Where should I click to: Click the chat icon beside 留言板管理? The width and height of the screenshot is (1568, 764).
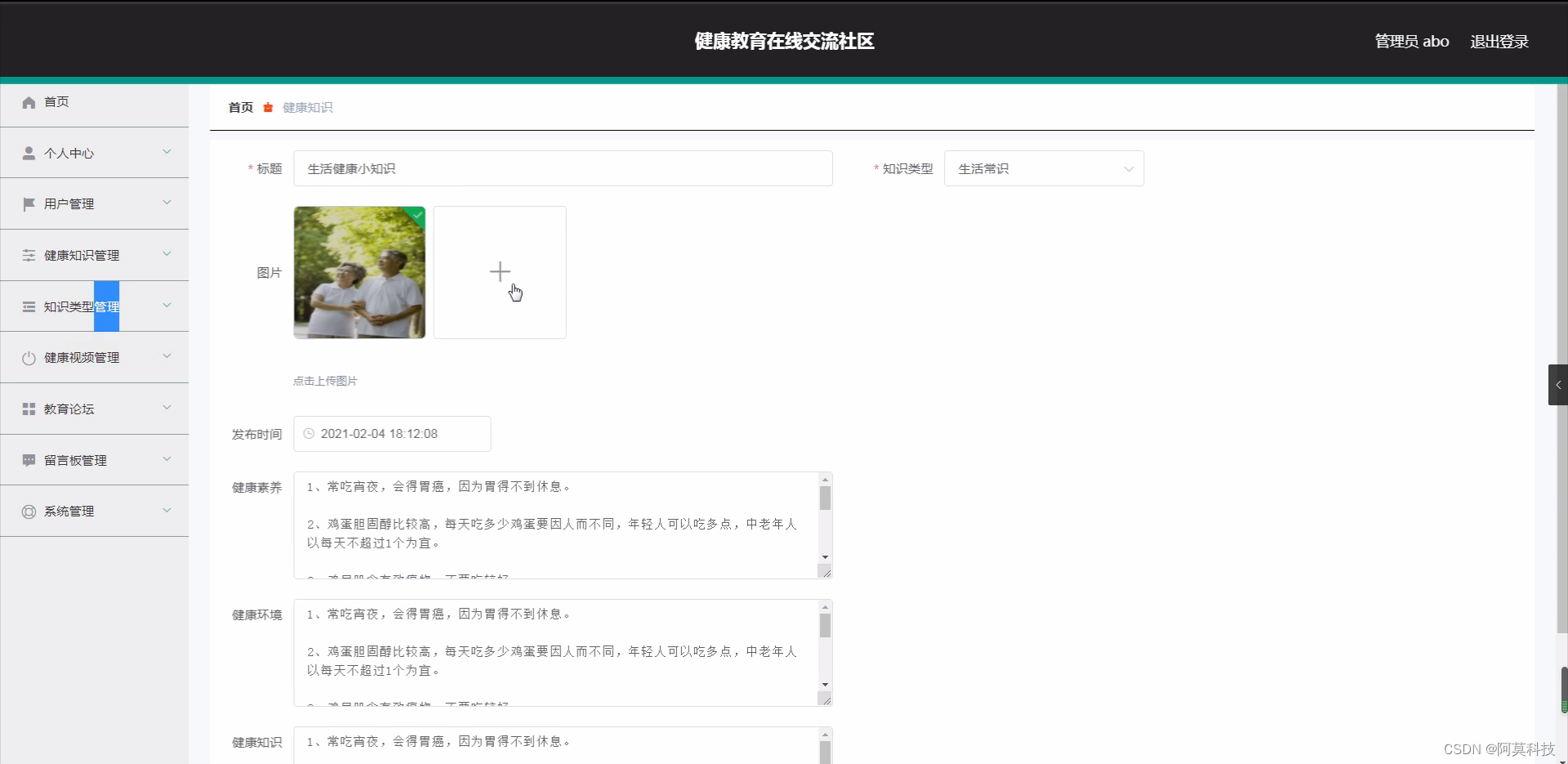29,459
